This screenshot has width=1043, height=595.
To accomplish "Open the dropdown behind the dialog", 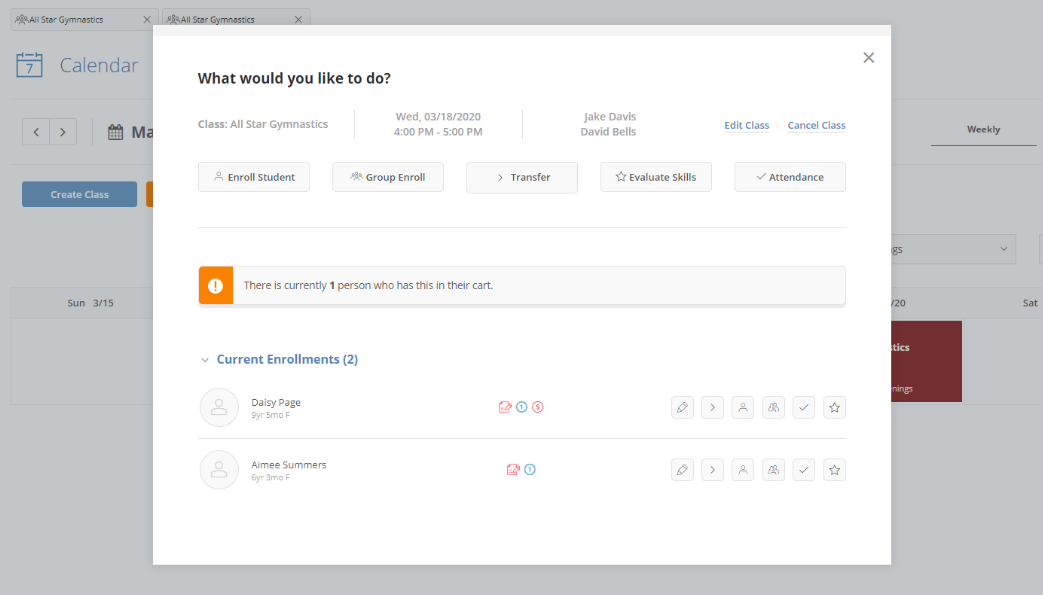I will (x=953, y=250).
